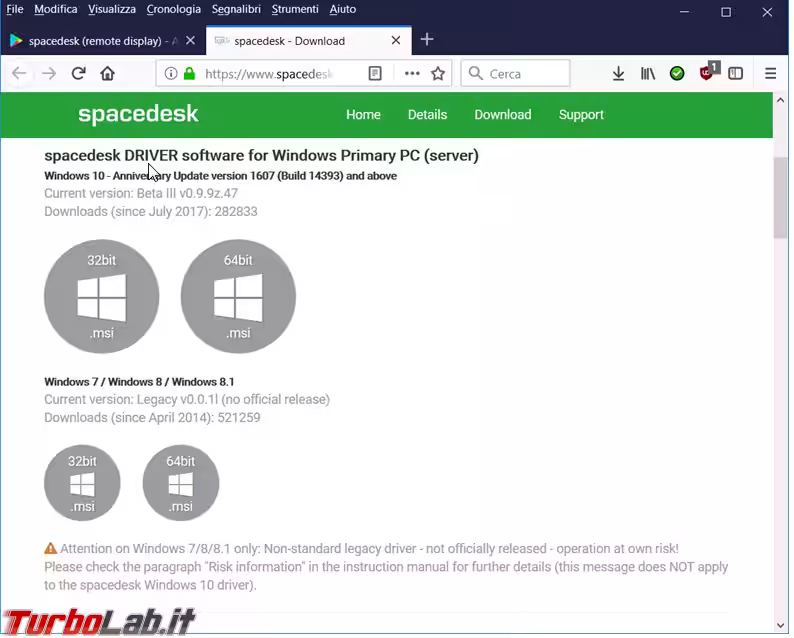Open the Aiuto menu
This screenshot has height=638, width=794.
343,9
